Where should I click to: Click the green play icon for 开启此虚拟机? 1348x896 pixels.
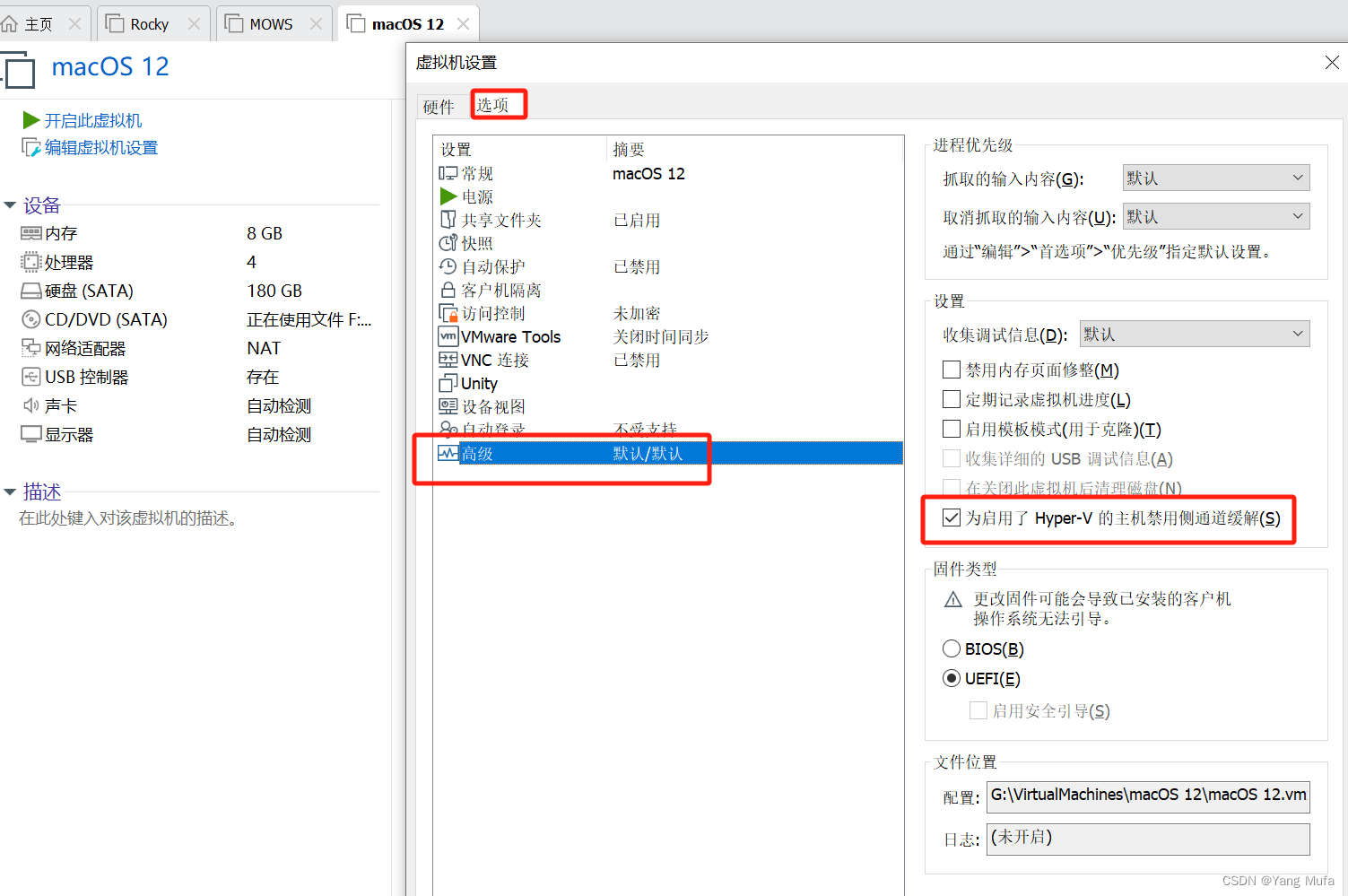point(31,120)
